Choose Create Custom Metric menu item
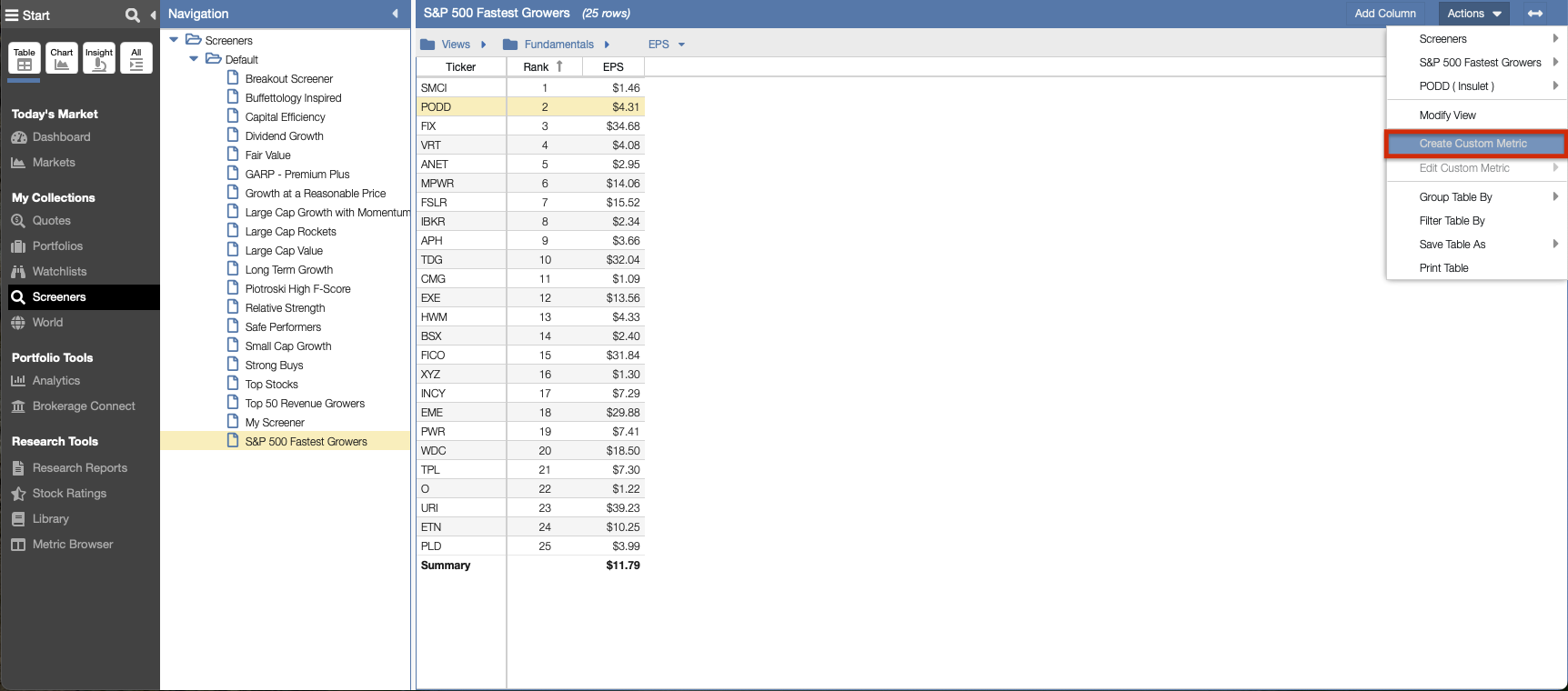This screenshot has width=1568, height=691. coord(1475,144)
